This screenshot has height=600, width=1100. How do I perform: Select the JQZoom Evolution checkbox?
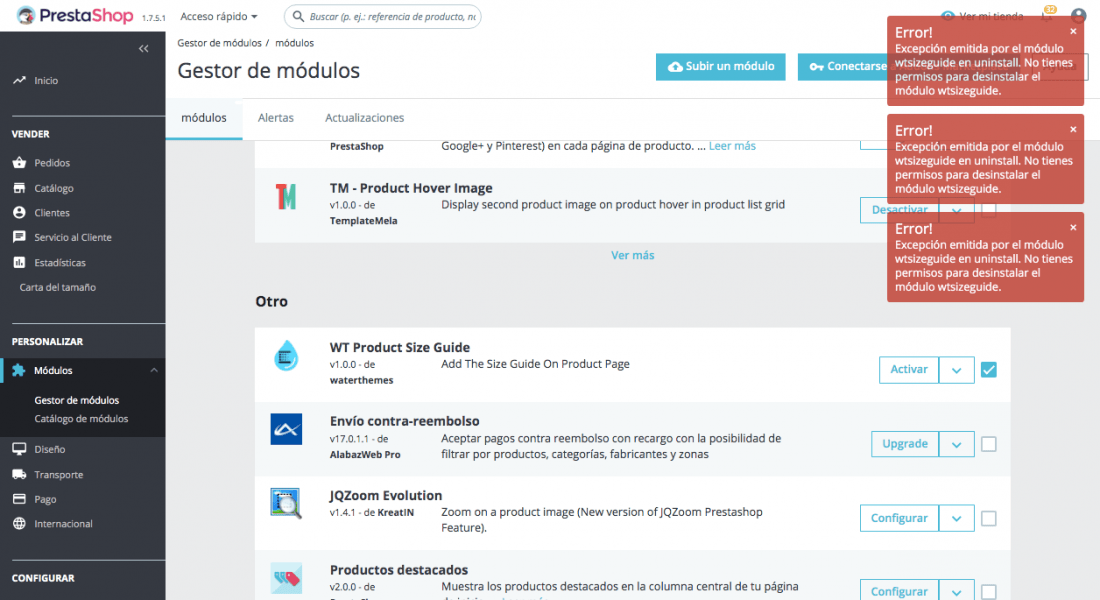point(988,519)
